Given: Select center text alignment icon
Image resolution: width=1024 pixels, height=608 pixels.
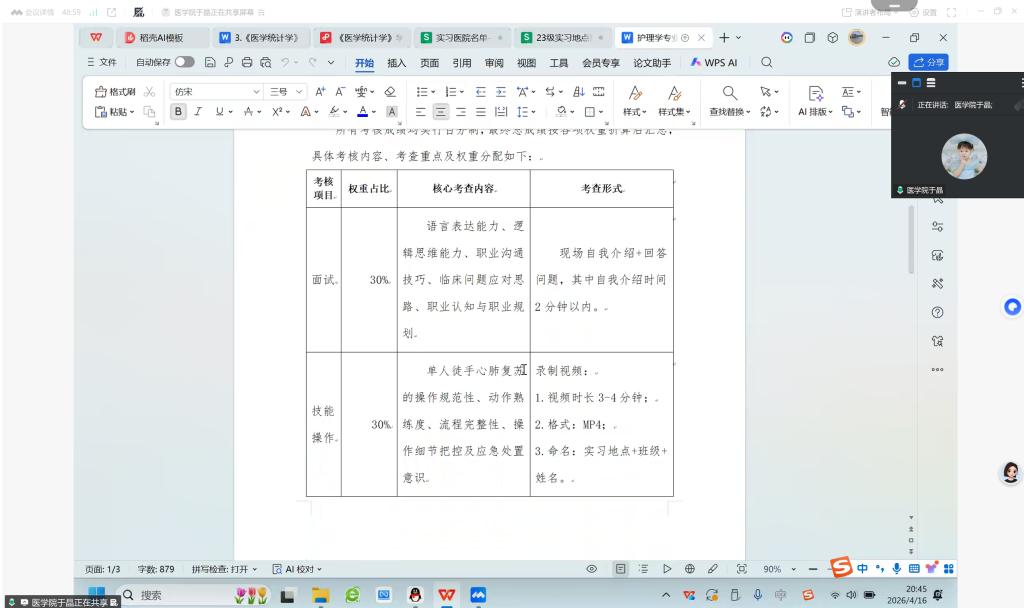Looking at the screenshot, I should 441,112.
